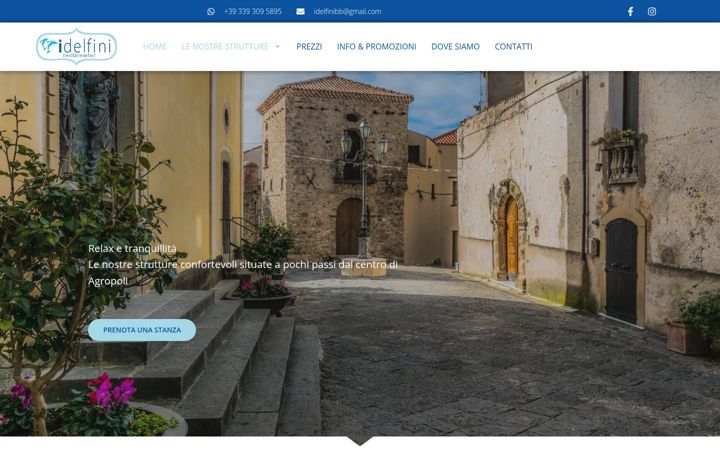Go to the Contatti page
The width and height of the screenshot is (720, 450).
[x=513, y=46]
